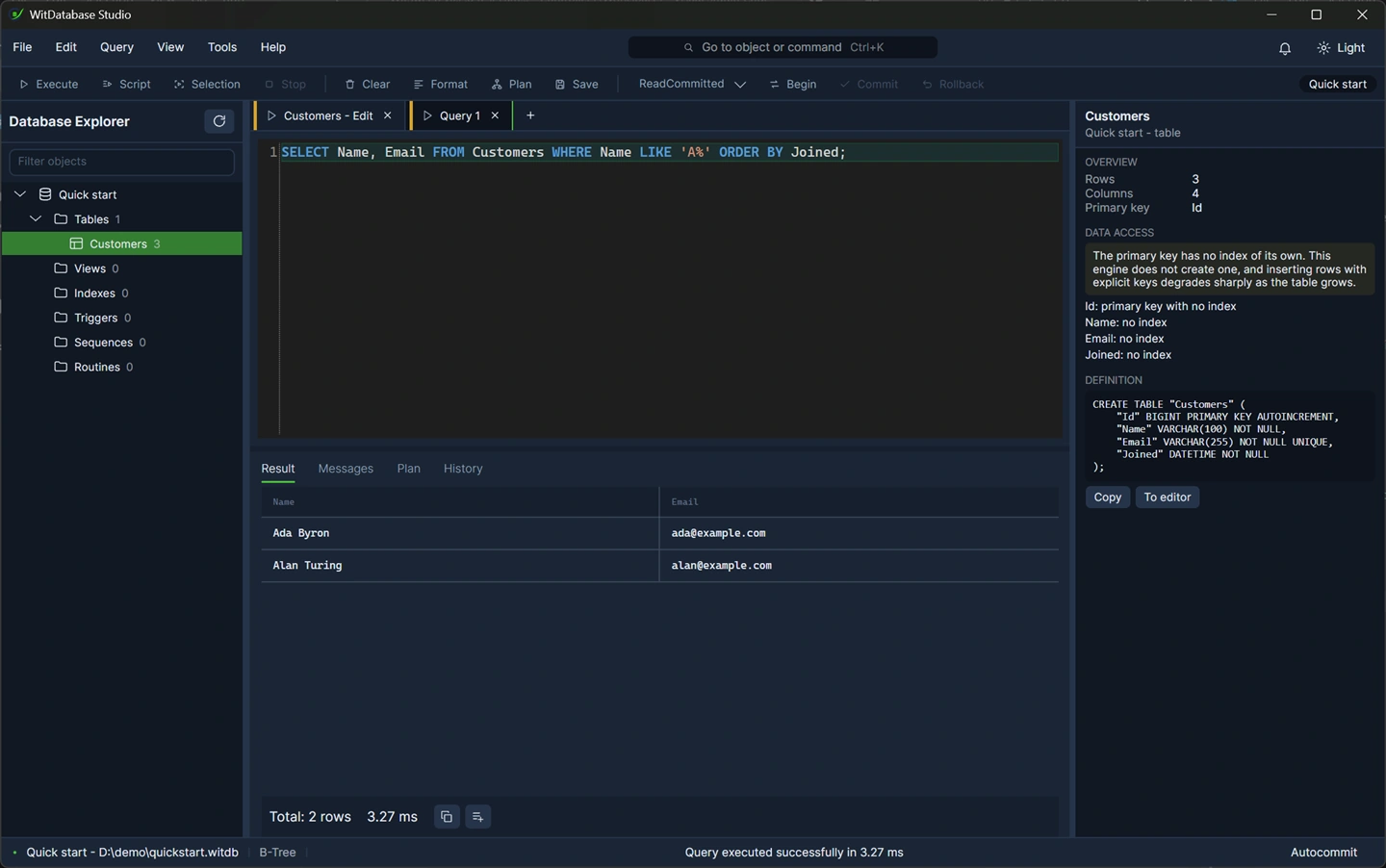Viewport: 1386px width, 868px height.
Task: Close the Query 1 tab
Action: click(495, 115)
